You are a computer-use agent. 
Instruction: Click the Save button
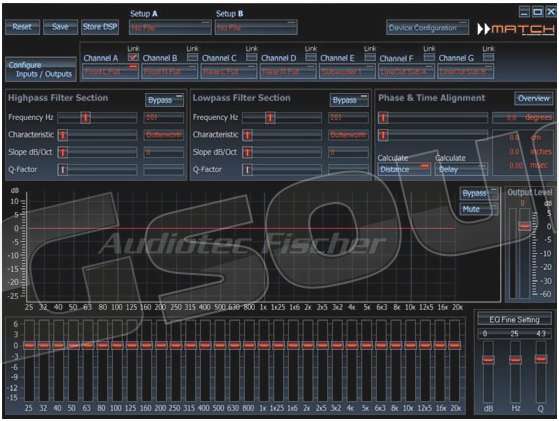[x=60, y=27]
